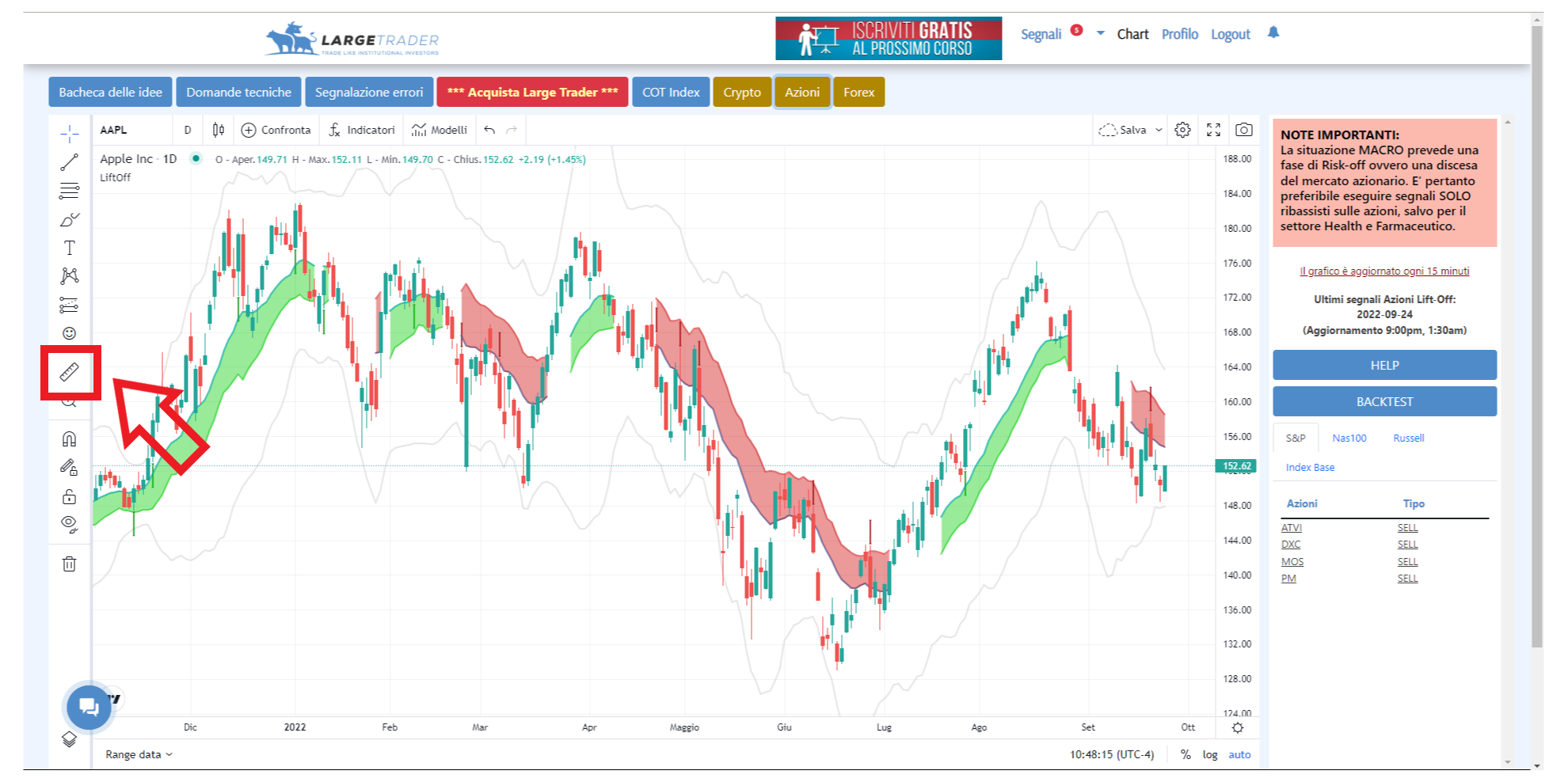Open Bacheca delle idee tab

[x=110, y=92]
